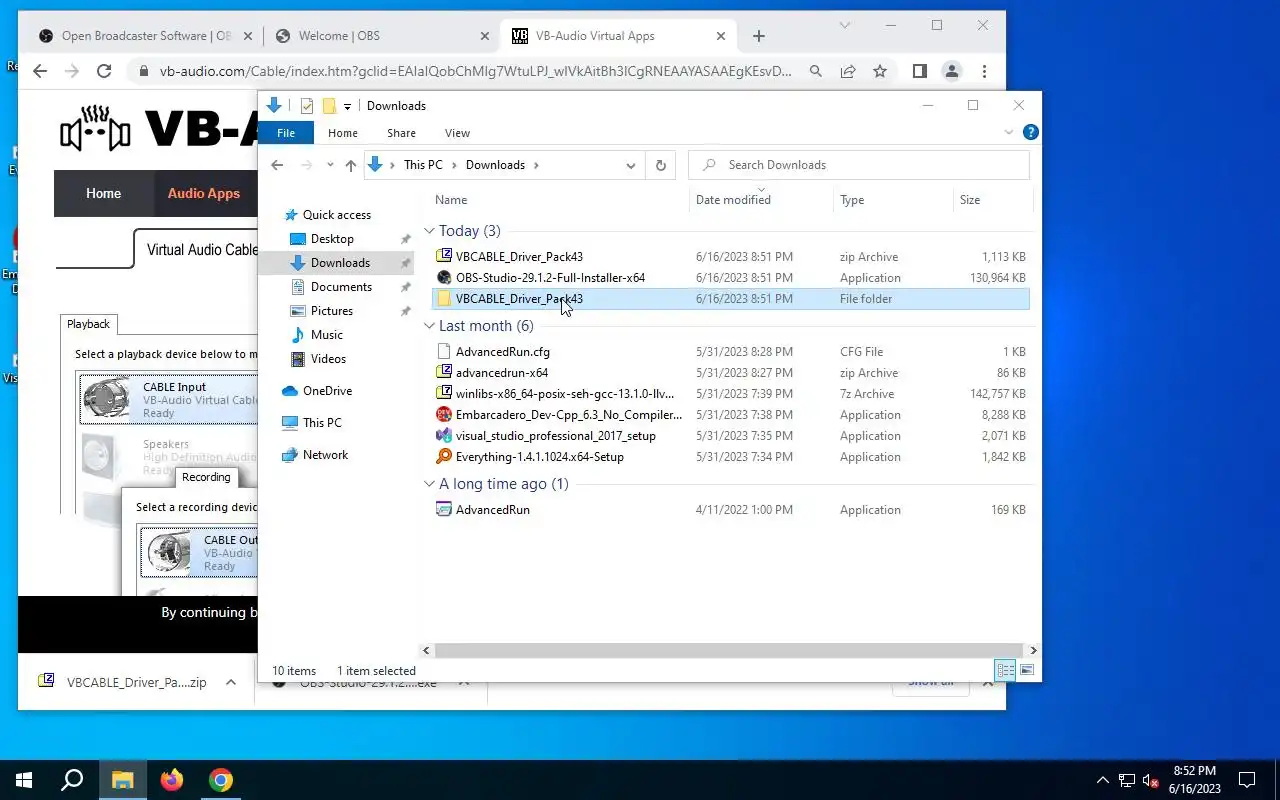
Task: Select OneDrive in navigation pane
Action: 327,391
